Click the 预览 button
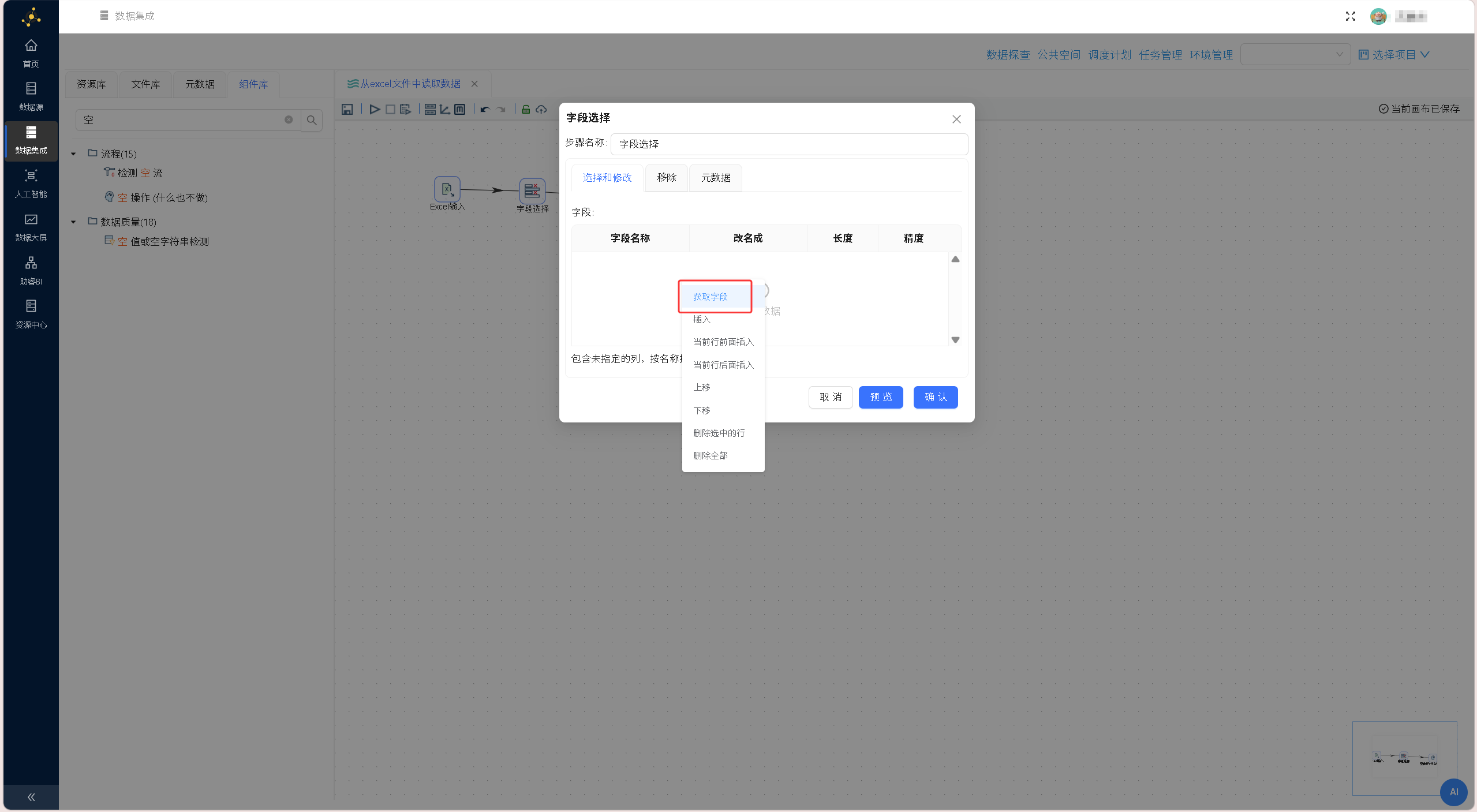 [880, 397]
